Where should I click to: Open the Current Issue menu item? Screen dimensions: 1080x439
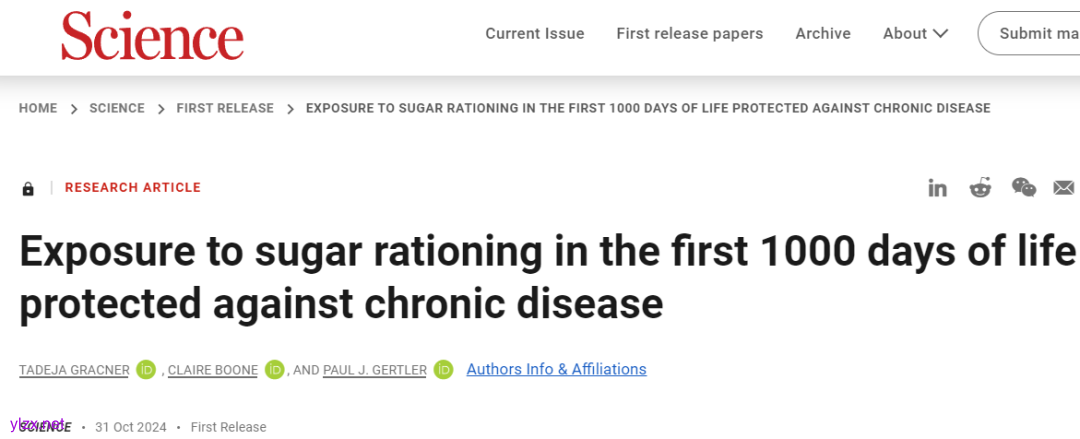(535, 34)
